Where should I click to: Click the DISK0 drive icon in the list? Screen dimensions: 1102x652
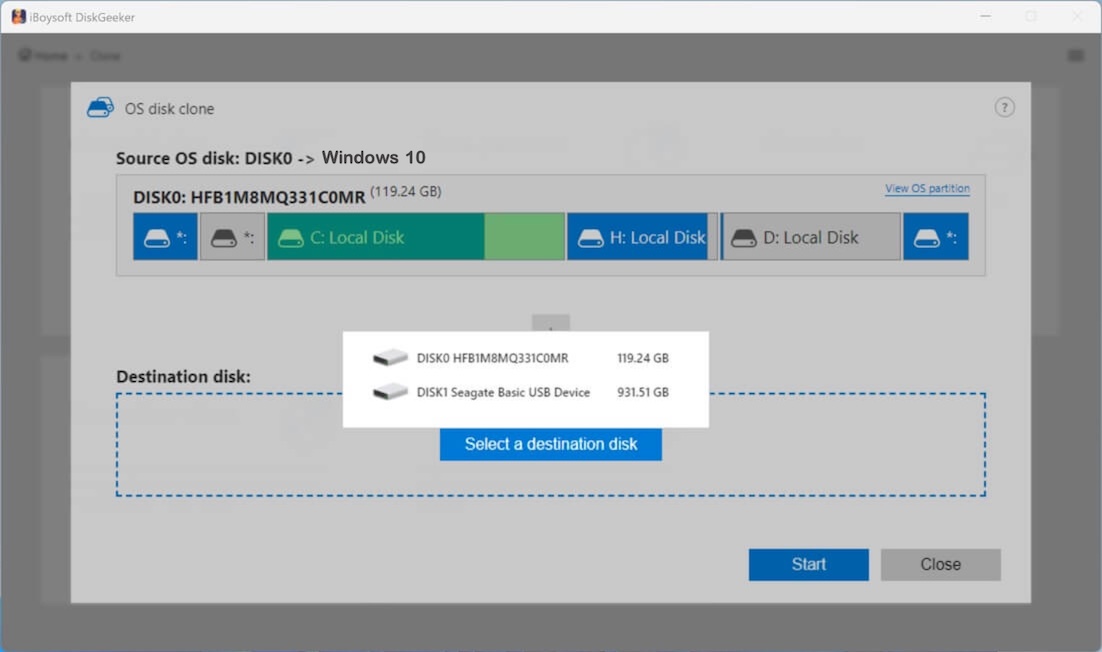point(389,356)
